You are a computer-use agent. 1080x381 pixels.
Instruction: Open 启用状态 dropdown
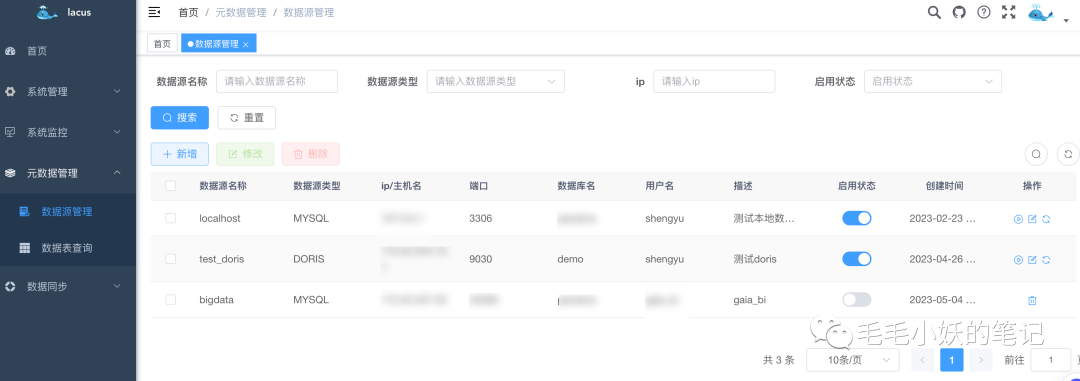point(933,81)
